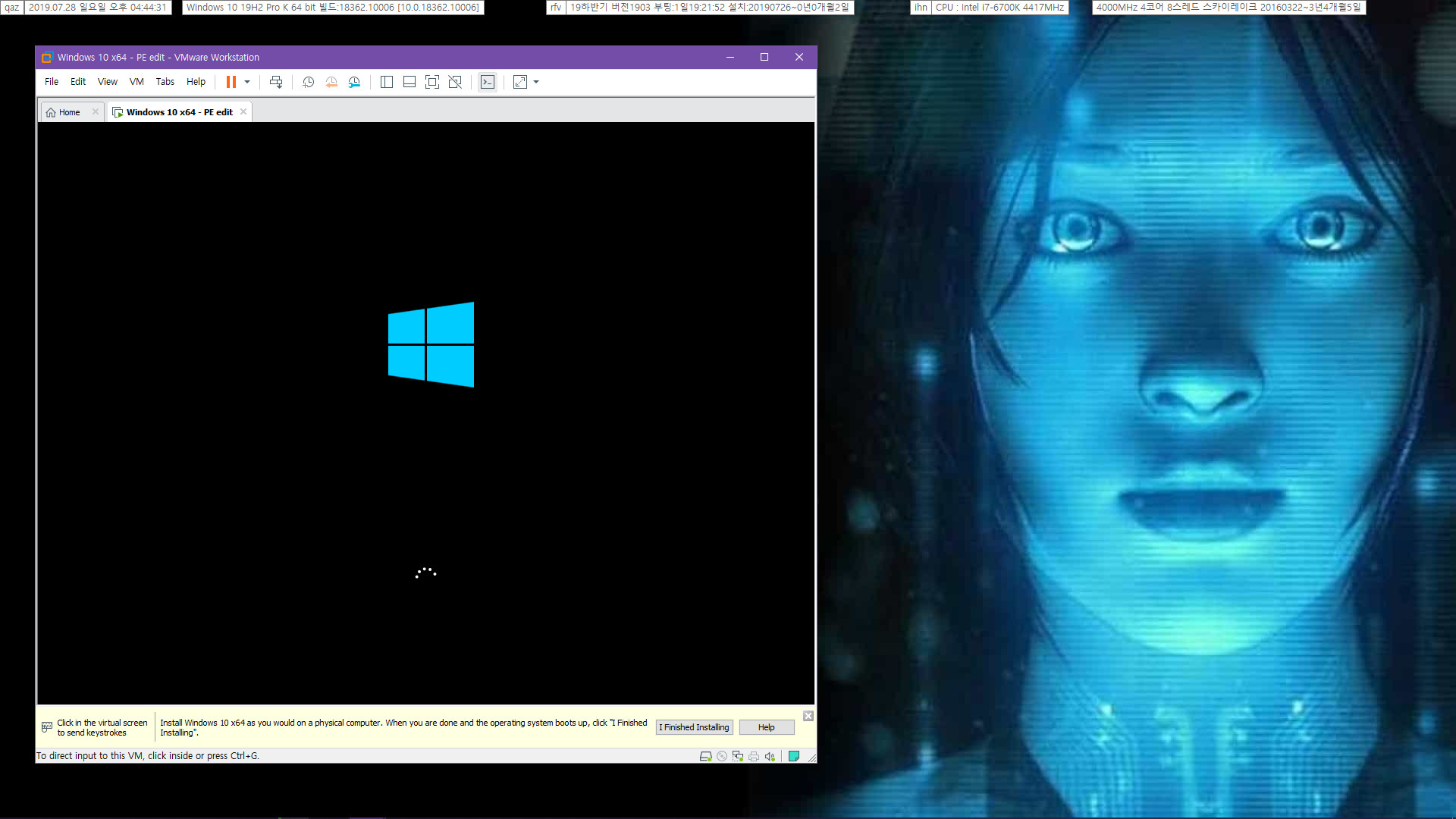
Task: Open the File menu
Action: (52, 82)
